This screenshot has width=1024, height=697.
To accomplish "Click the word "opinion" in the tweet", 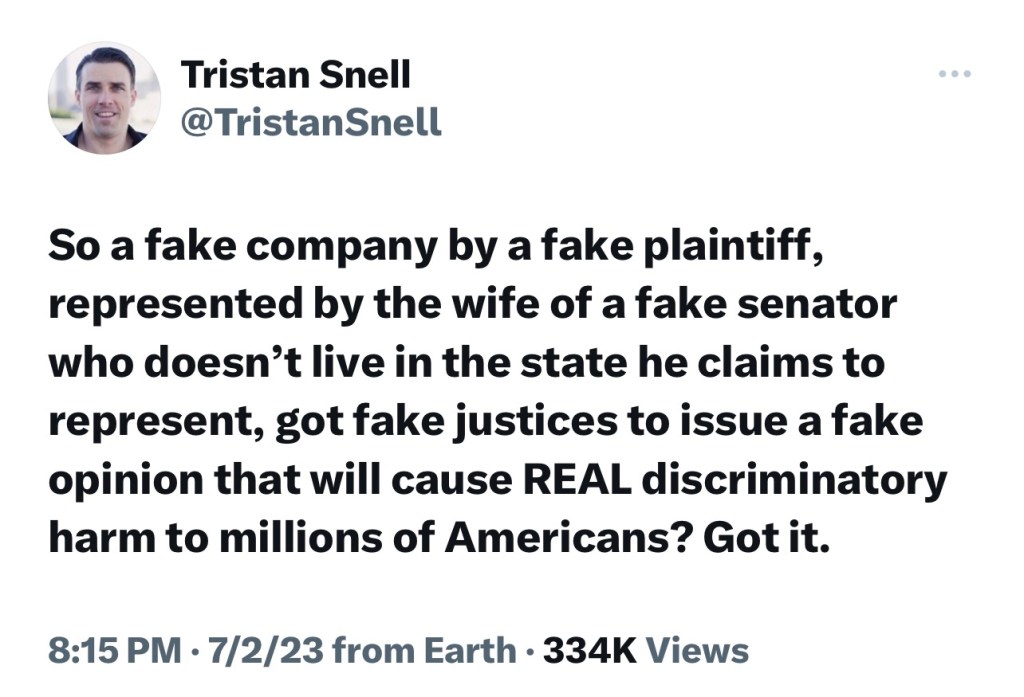I will tap(117, 481).
